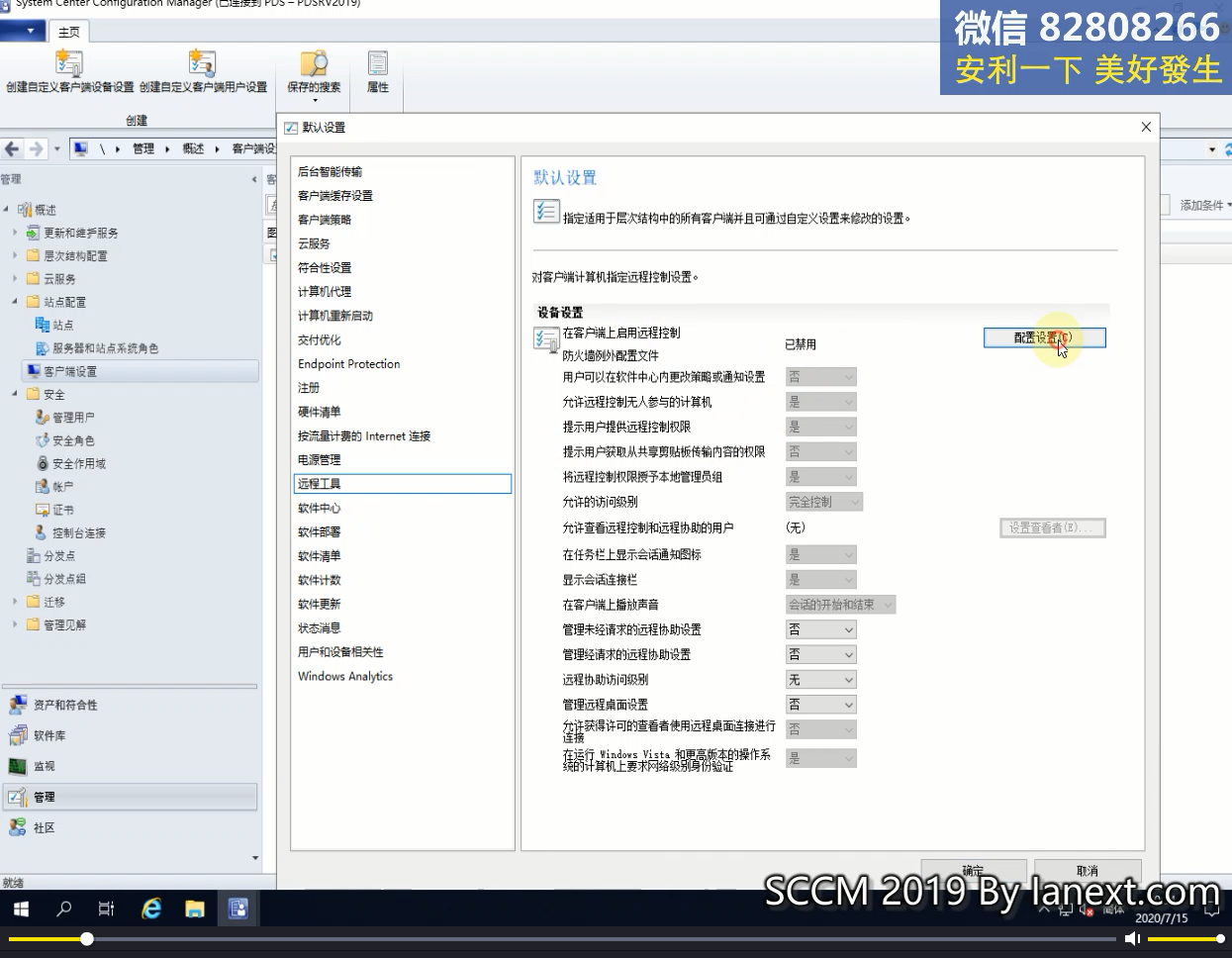The image size is (1232, 958).
Task: Expand the 迁移 tree node
Action: point(15,602)
